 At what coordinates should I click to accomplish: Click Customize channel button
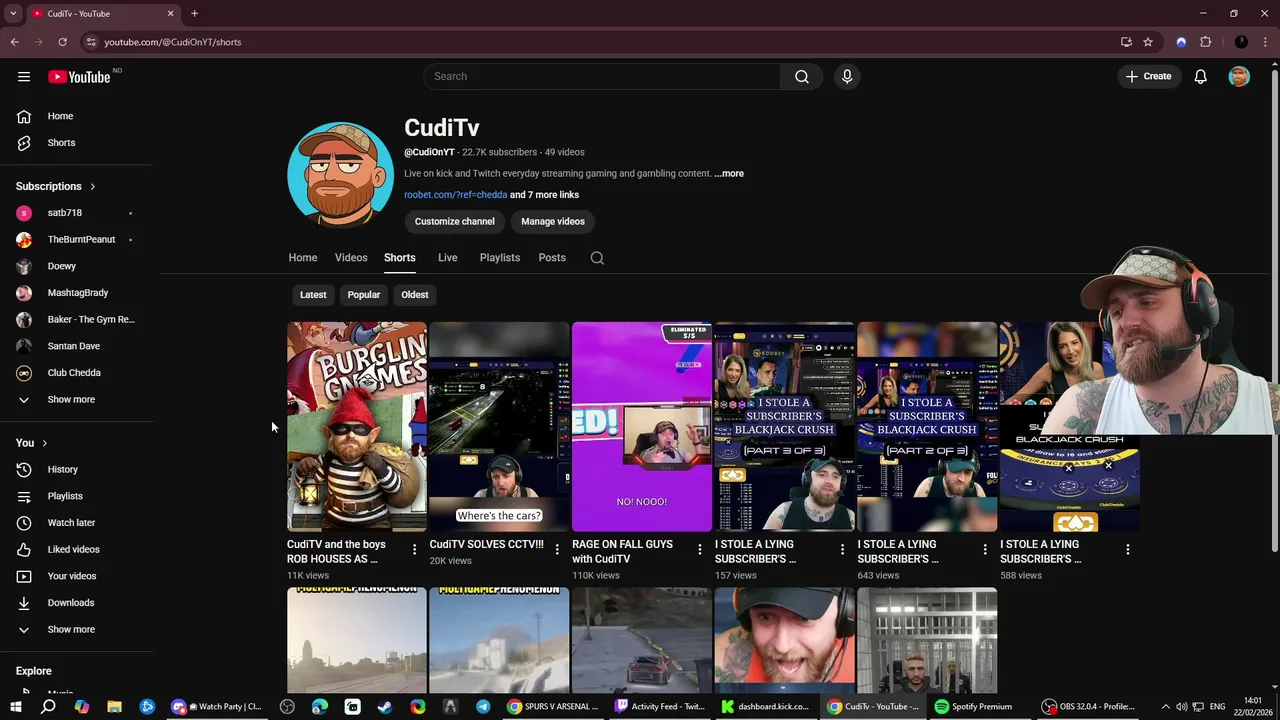point(455,221)
